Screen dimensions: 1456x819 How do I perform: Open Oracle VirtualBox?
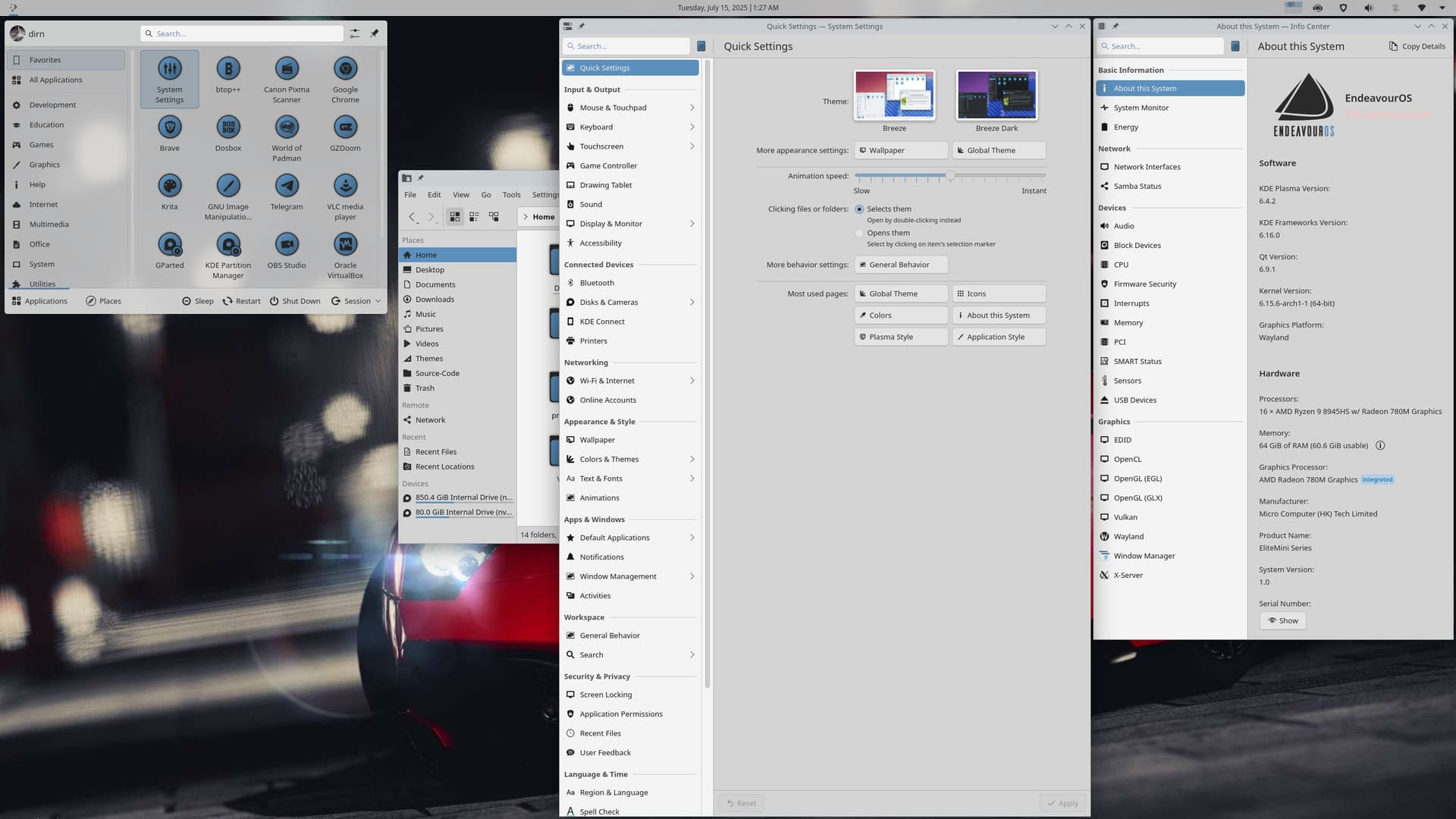[345, 255]
